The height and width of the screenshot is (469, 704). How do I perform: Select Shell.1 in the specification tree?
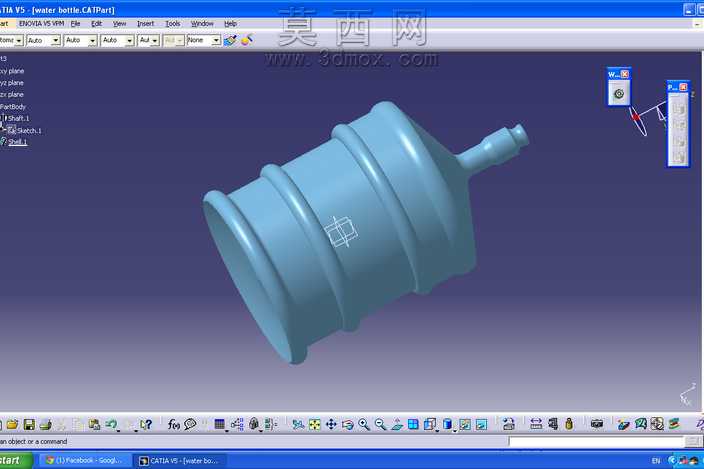tap(18, 142)
